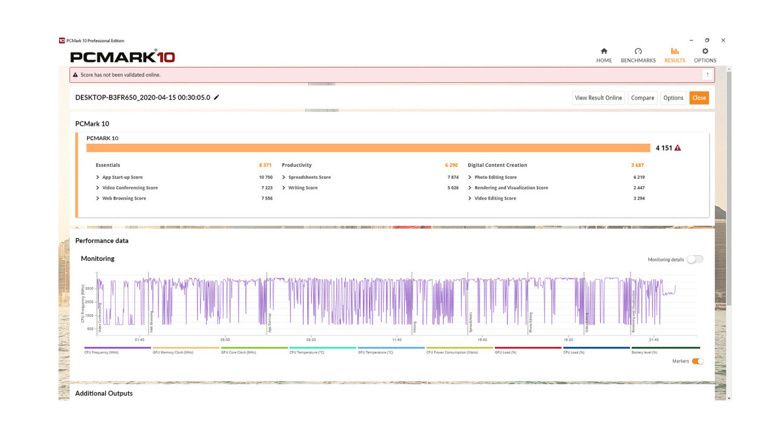This screenshot has height=435, width=774.
Task: Click View Result Online button
Action: tap(598, 98)
